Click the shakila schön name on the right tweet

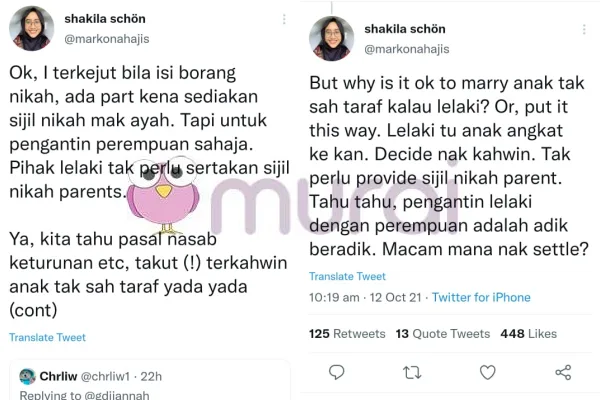pyautogui.click(x=406, y=28)
